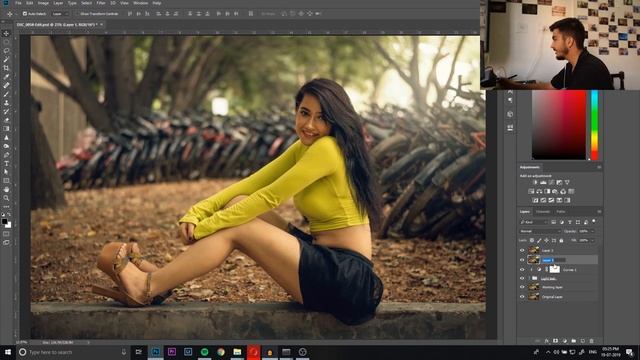Select the Healing Brush tool
The image size is (640, 360).
[x=6, y=85]
